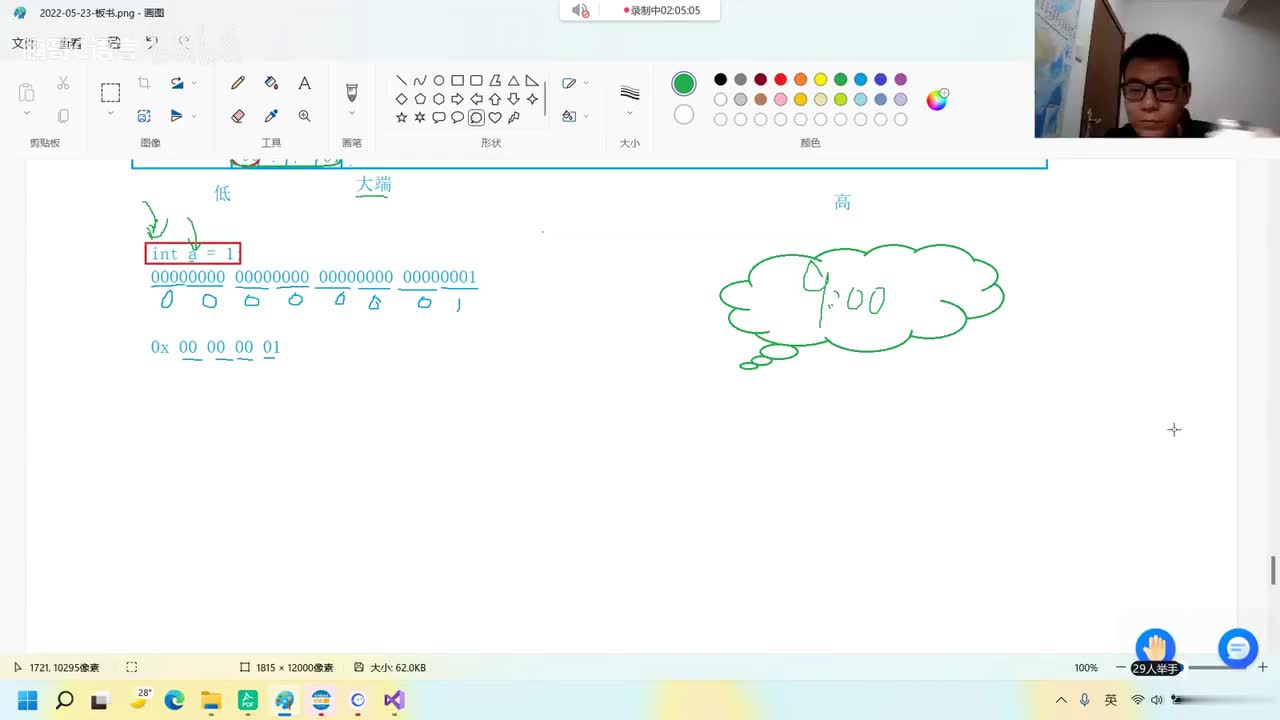Select the Pencil tool
This screenshot has width=1280, height=720.
pyautogui.click(x=238, y=83)
